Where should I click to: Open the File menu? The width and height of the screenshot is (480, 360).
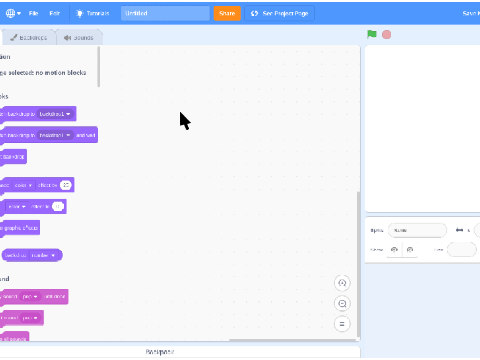pos(33,13)
